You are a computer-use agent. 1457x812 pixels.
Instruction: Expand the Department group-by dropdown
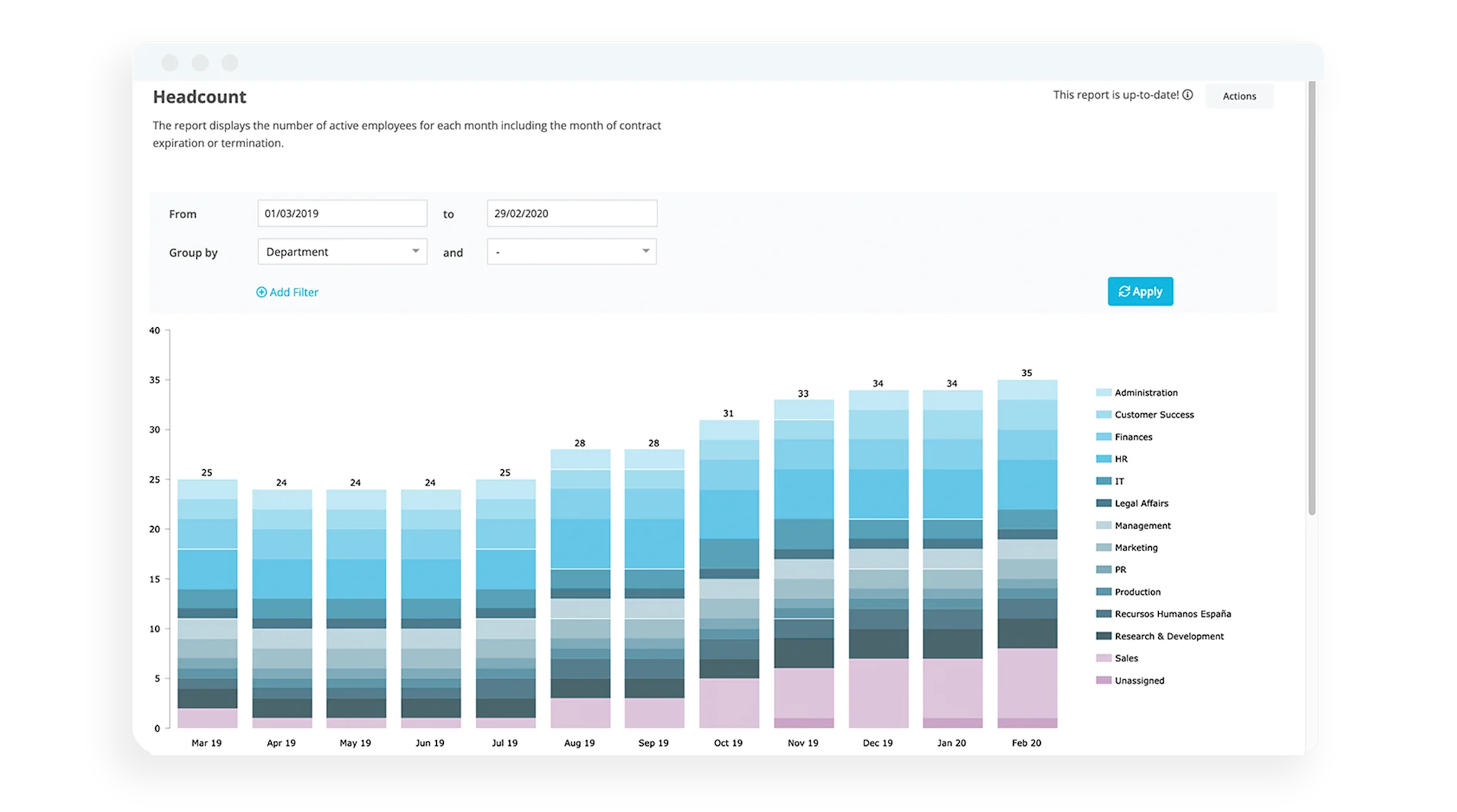click(342, 252)
